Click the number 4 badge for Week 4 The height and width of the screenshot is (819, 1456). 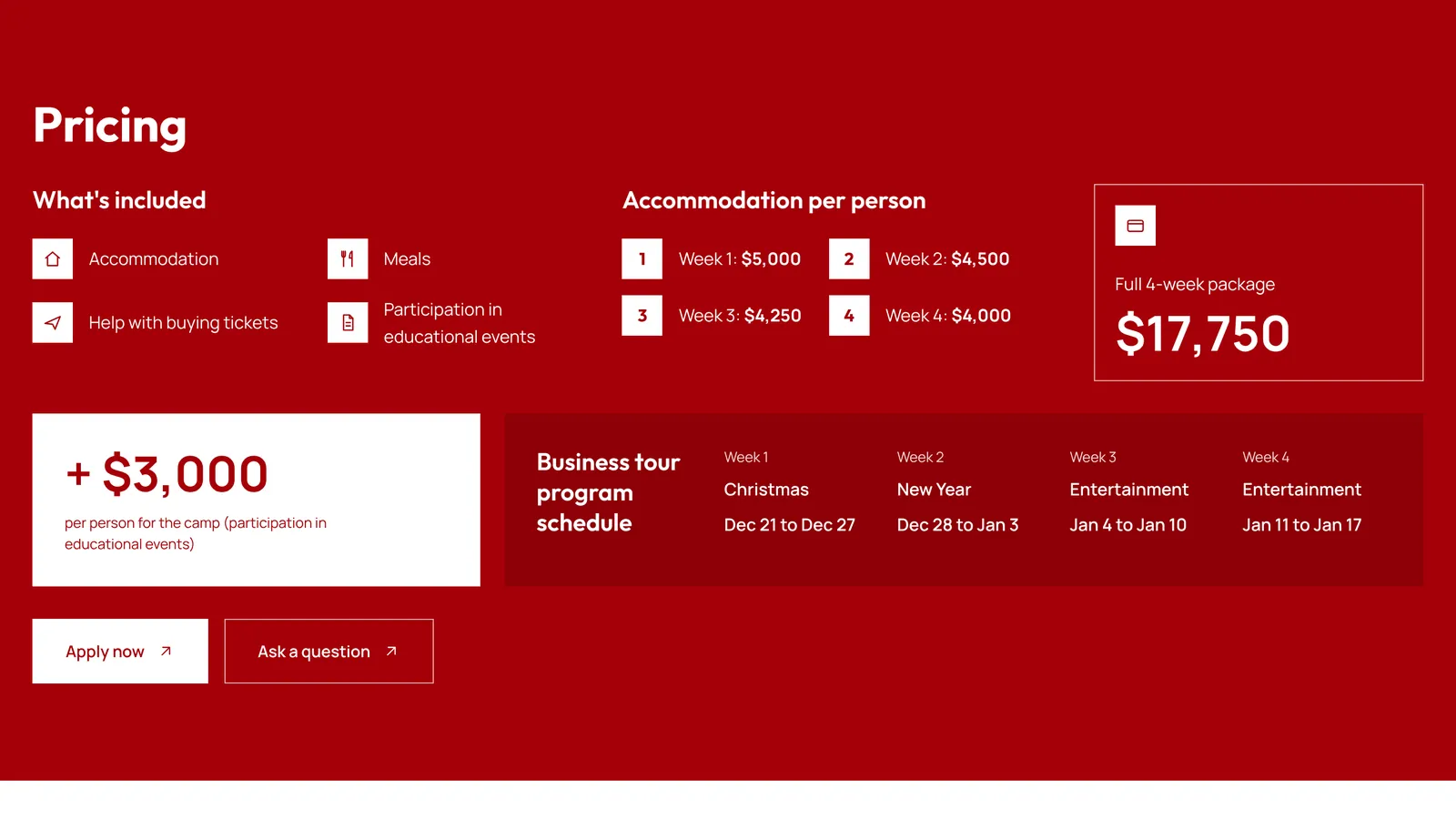(x=849, y=316)
